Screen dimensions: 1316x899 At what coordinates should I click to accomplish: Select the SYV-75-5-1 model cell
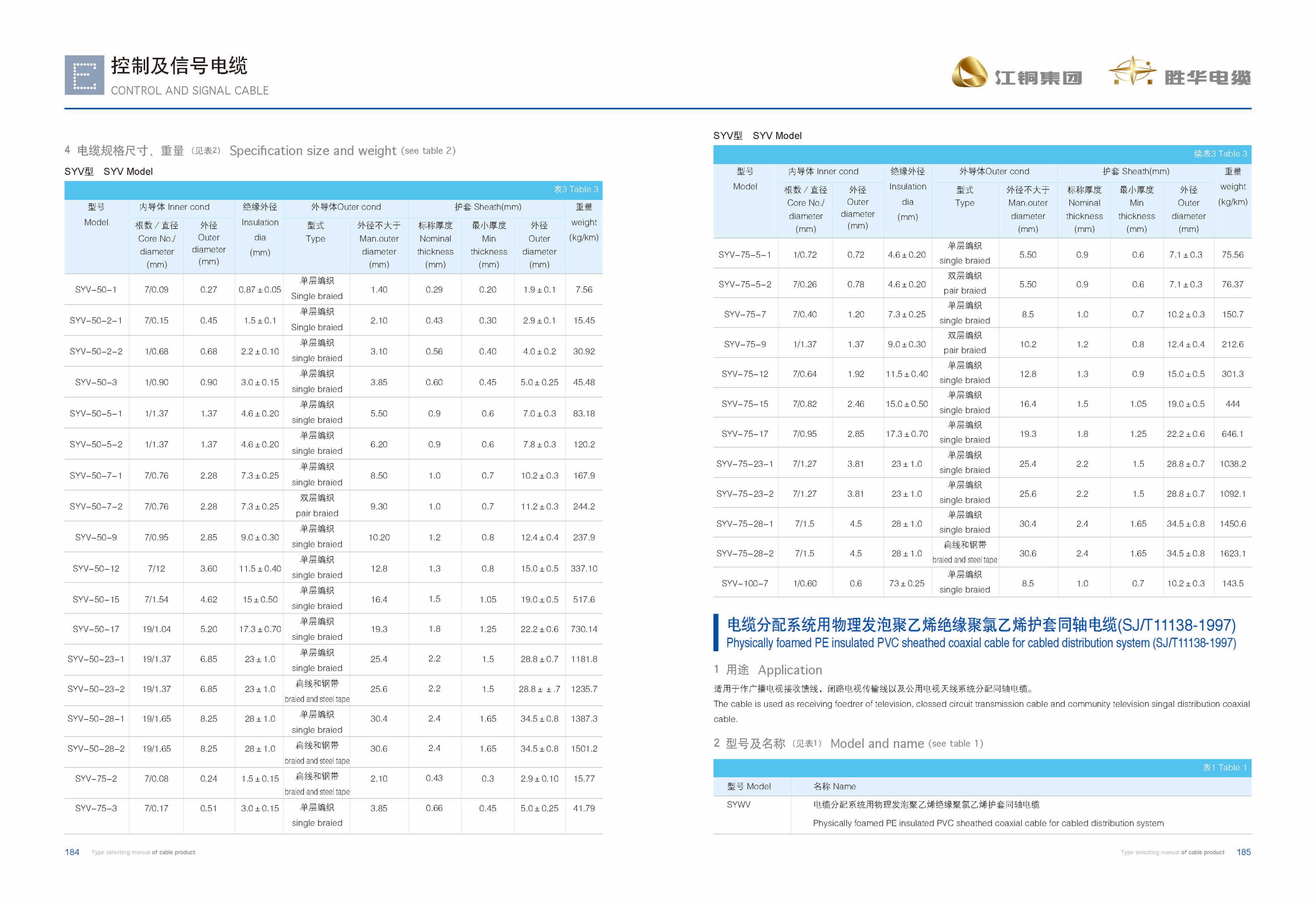point(745,255)
